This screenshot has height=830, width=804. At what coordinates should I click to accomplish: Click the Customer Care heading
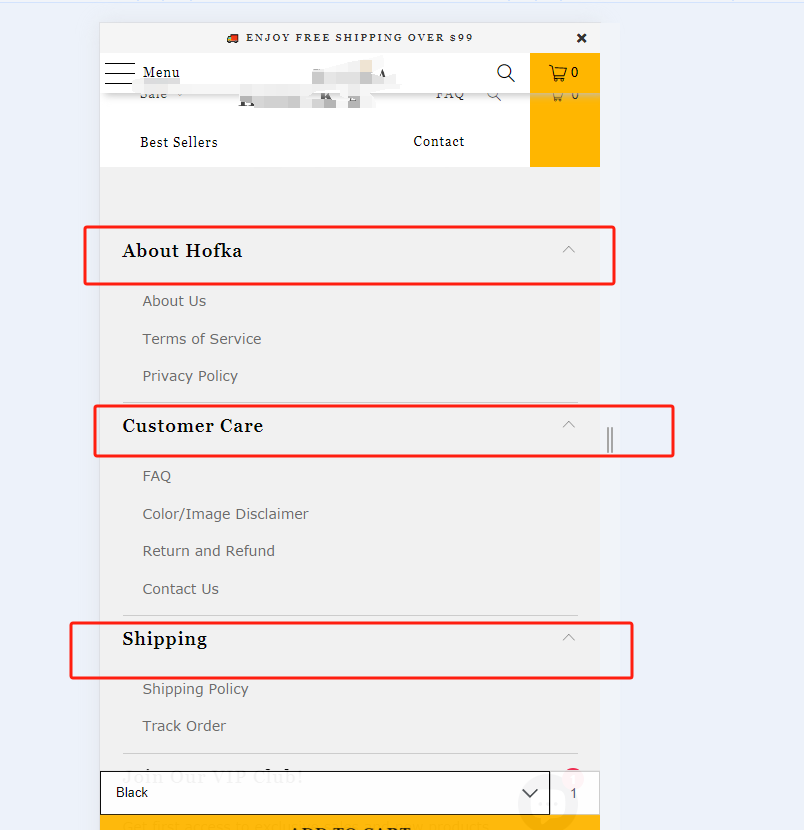193,426
